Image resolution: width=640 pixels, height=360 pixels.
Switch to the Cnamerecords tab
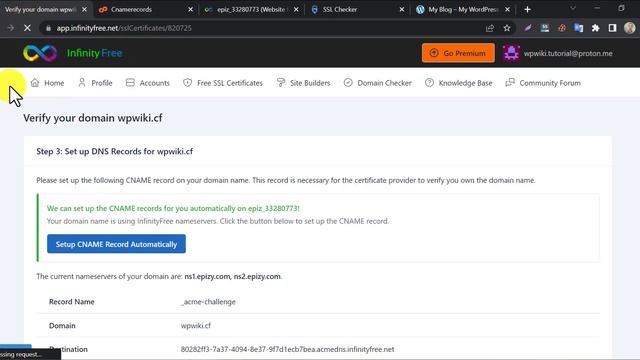coord(146,9)
